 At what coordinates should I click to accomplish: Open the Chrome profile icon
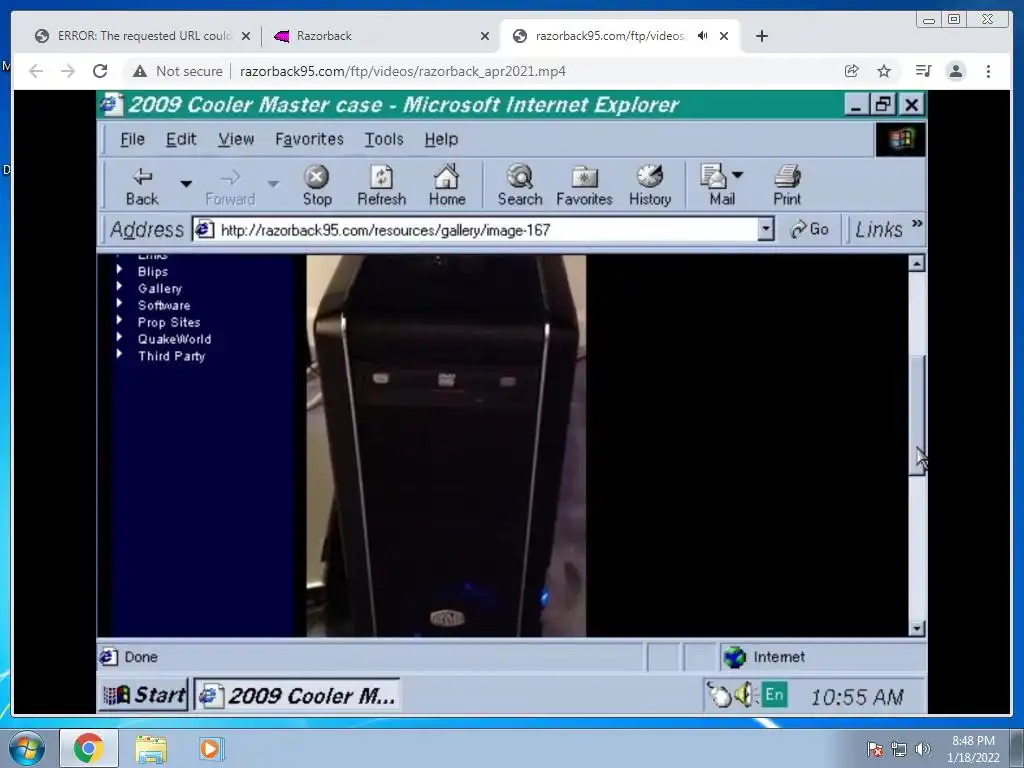click(955, 71)
